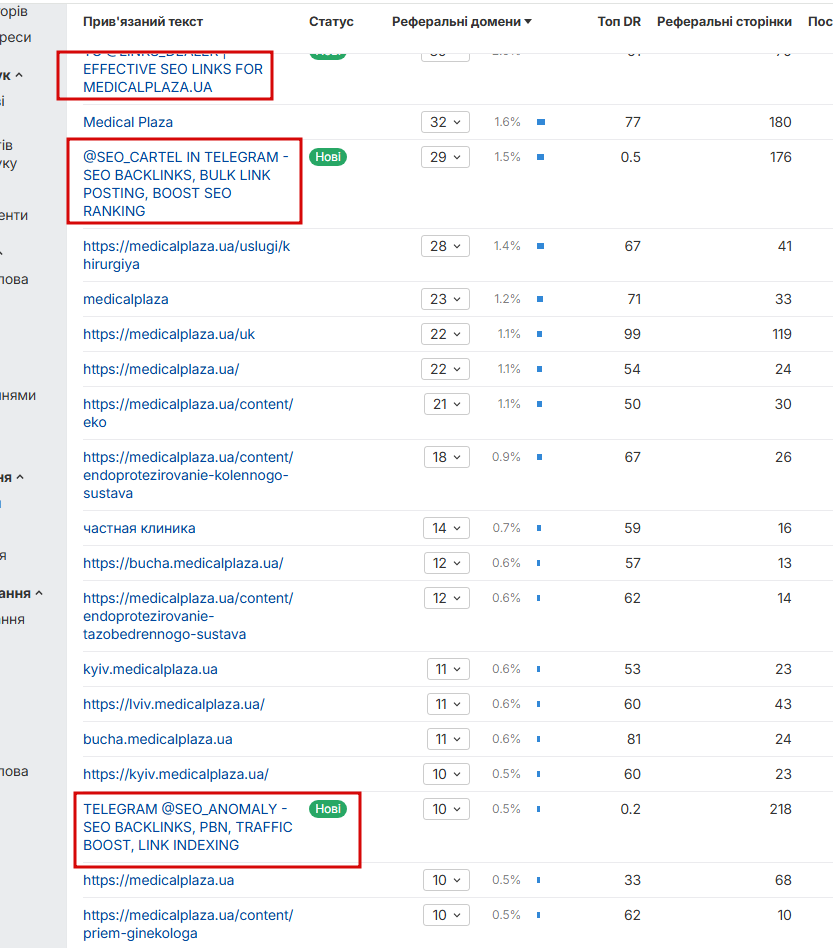
Task: Open the medicalplaza anchor link
Action: [x=126, y=299]
